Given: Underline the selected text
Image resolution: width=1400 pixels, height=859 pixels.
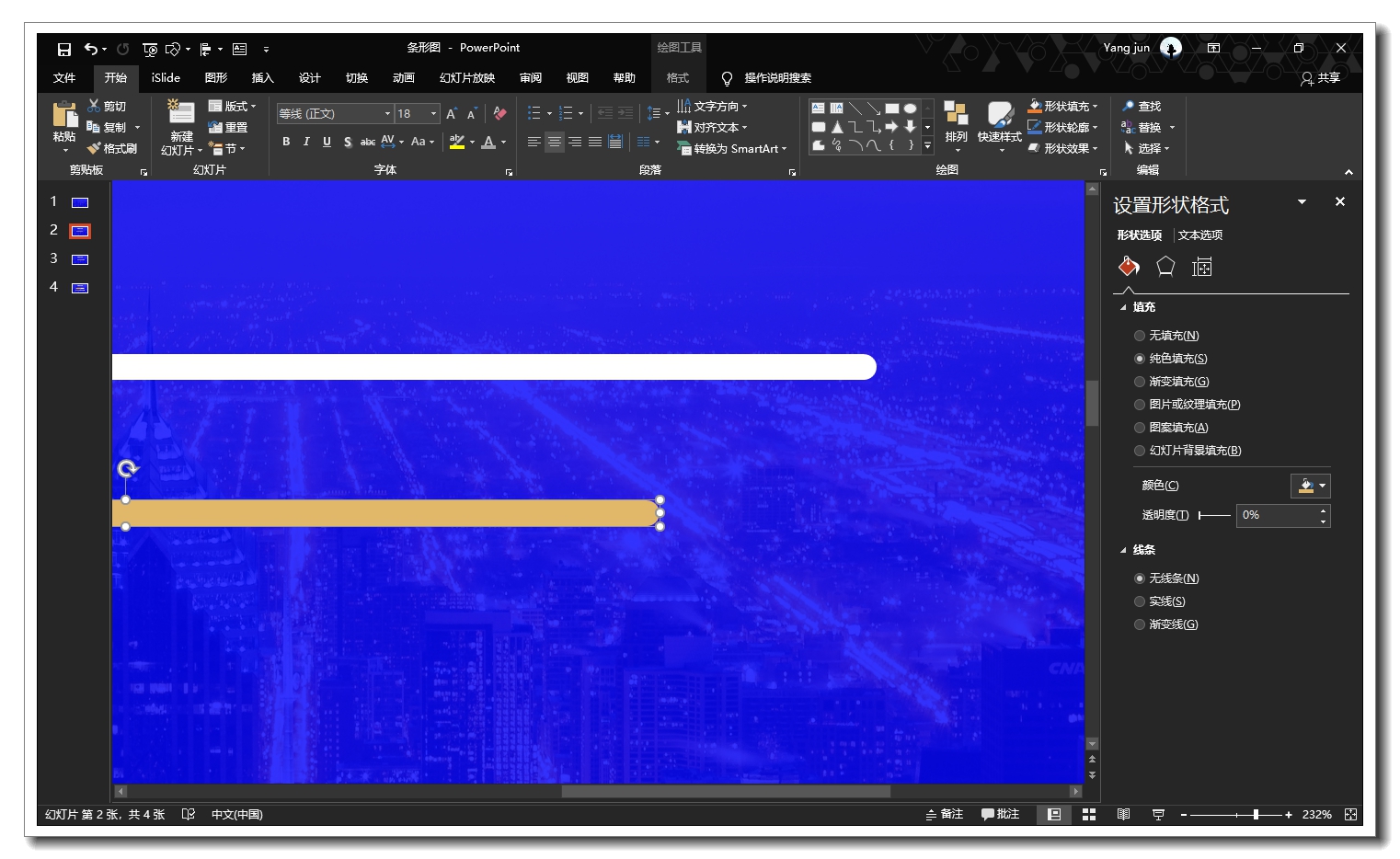Looking at the screenshot, I should pos(327,142).
